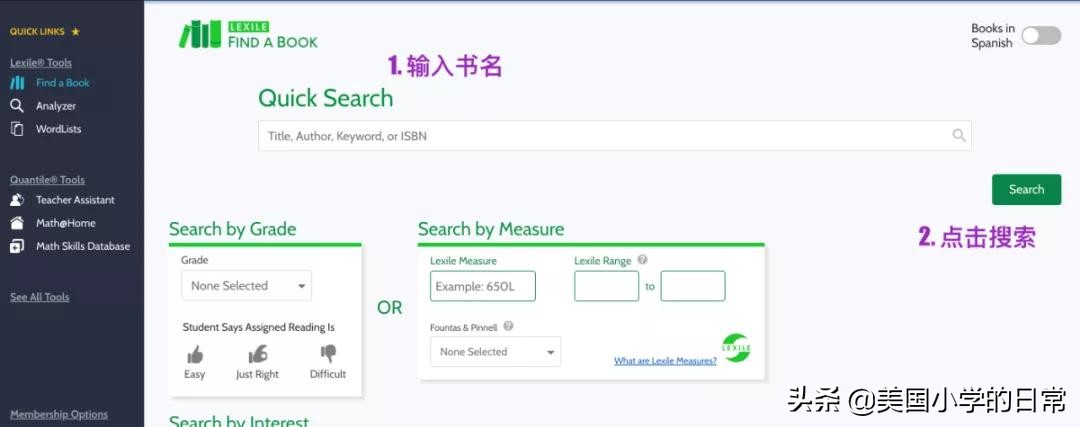
Task: Open the See All Tools link
Action: (x=39, y=298)
